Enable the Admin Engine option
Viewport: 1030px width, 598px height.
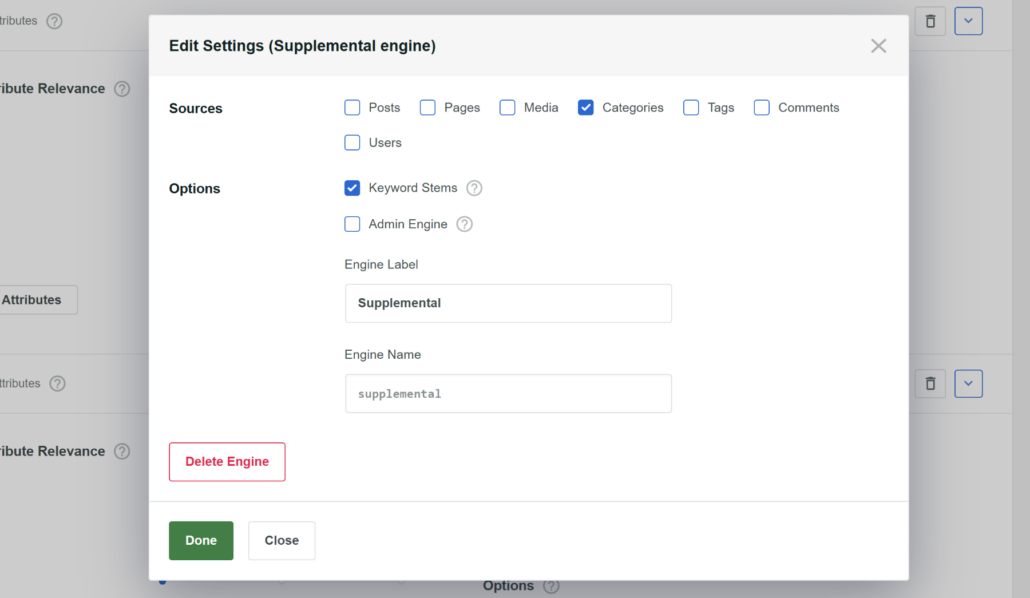pyautogui.click(x=352, y=224)
